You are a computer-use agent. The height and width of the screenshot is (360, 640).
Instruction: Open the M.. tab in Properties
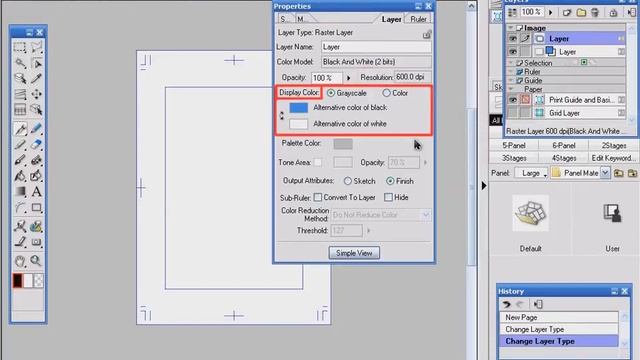coord(301,19)
